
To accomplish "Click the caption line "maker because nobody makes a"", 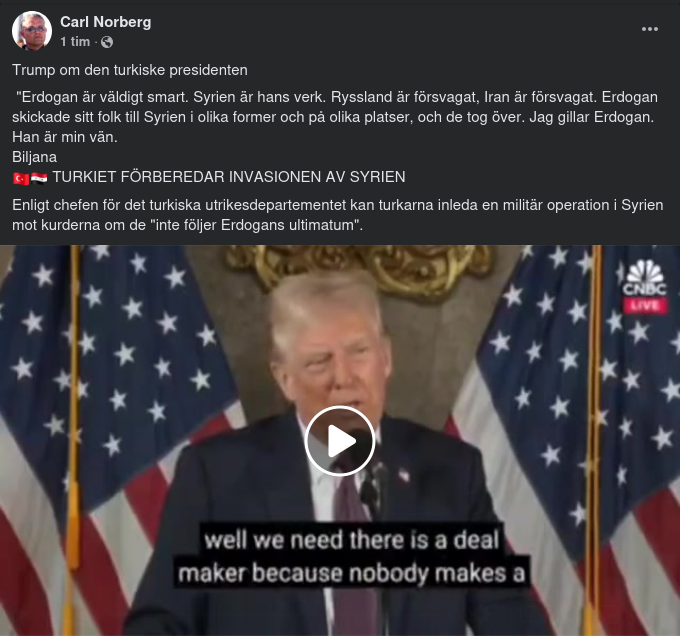I will click(352, 573).
